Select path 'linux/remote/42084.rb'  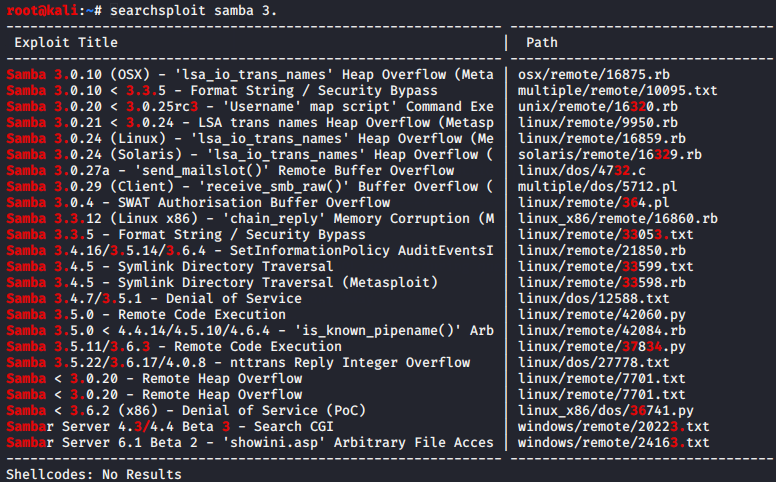(601, 330)
